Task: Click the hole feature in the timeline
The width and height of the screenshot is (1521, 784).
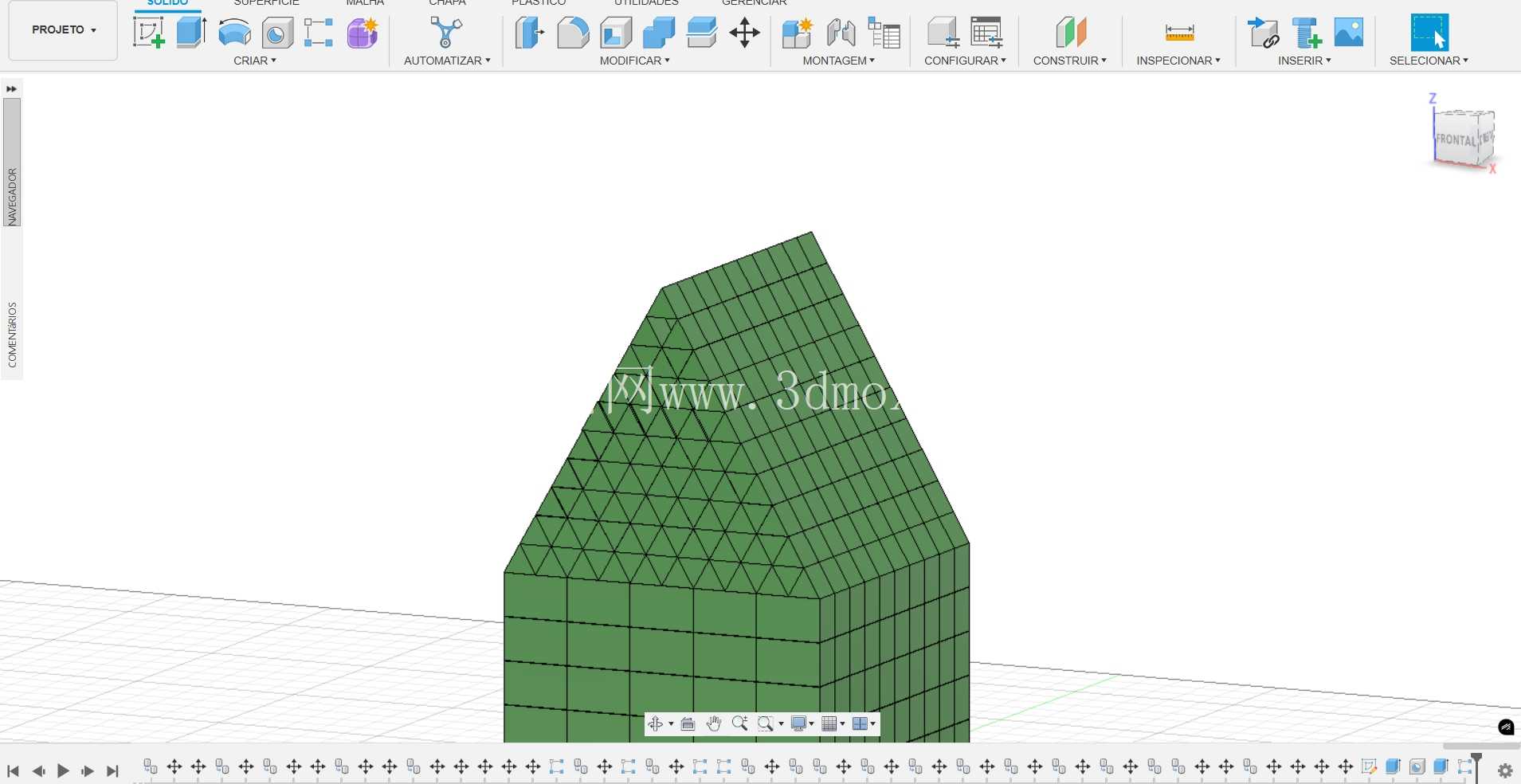Action: point(1417,766)
